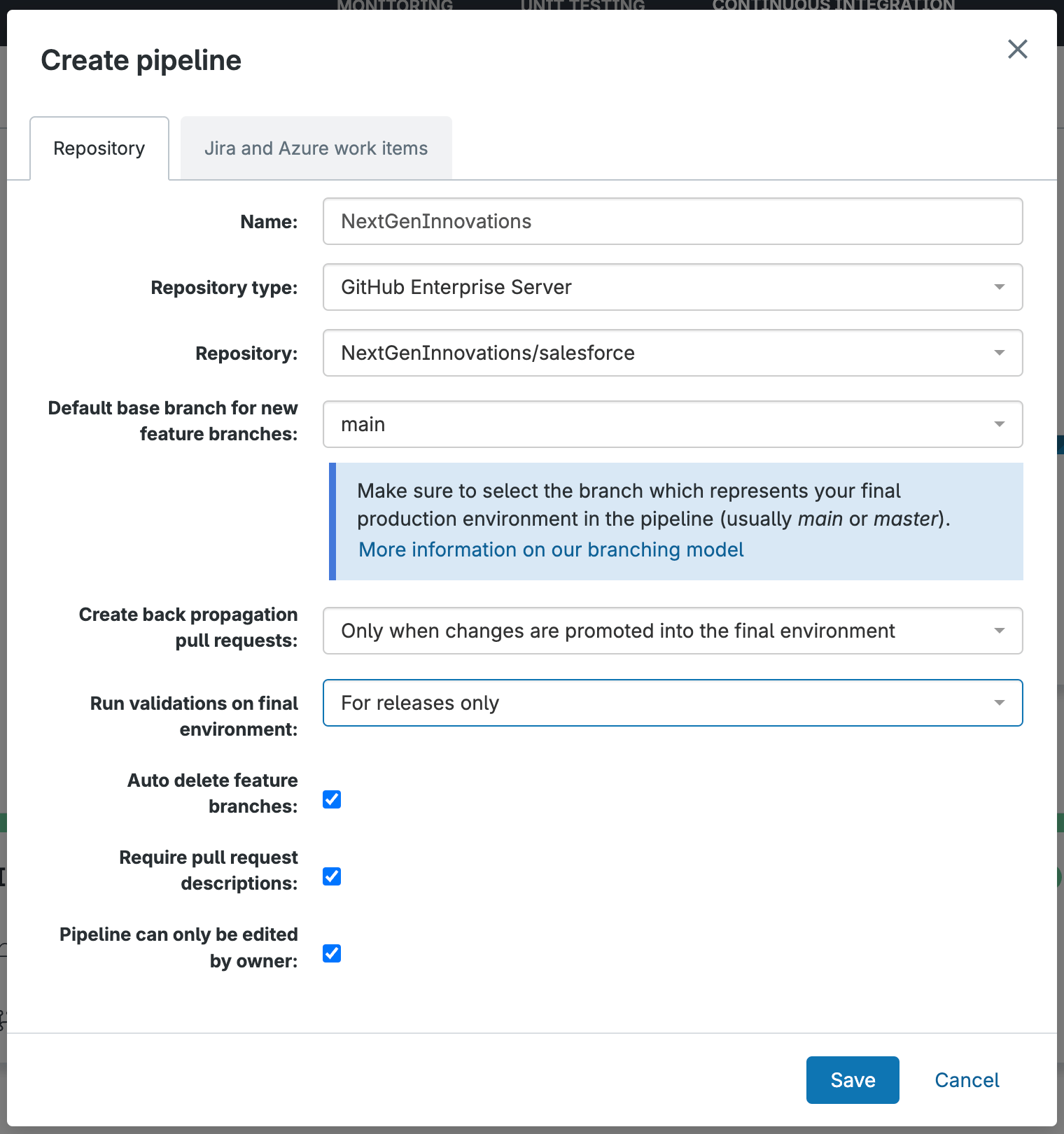This screenshot has width=1064, height=1134.
Task: Cancel pipeline creation
Action: pyautogui.click(x=967, y=1080)
